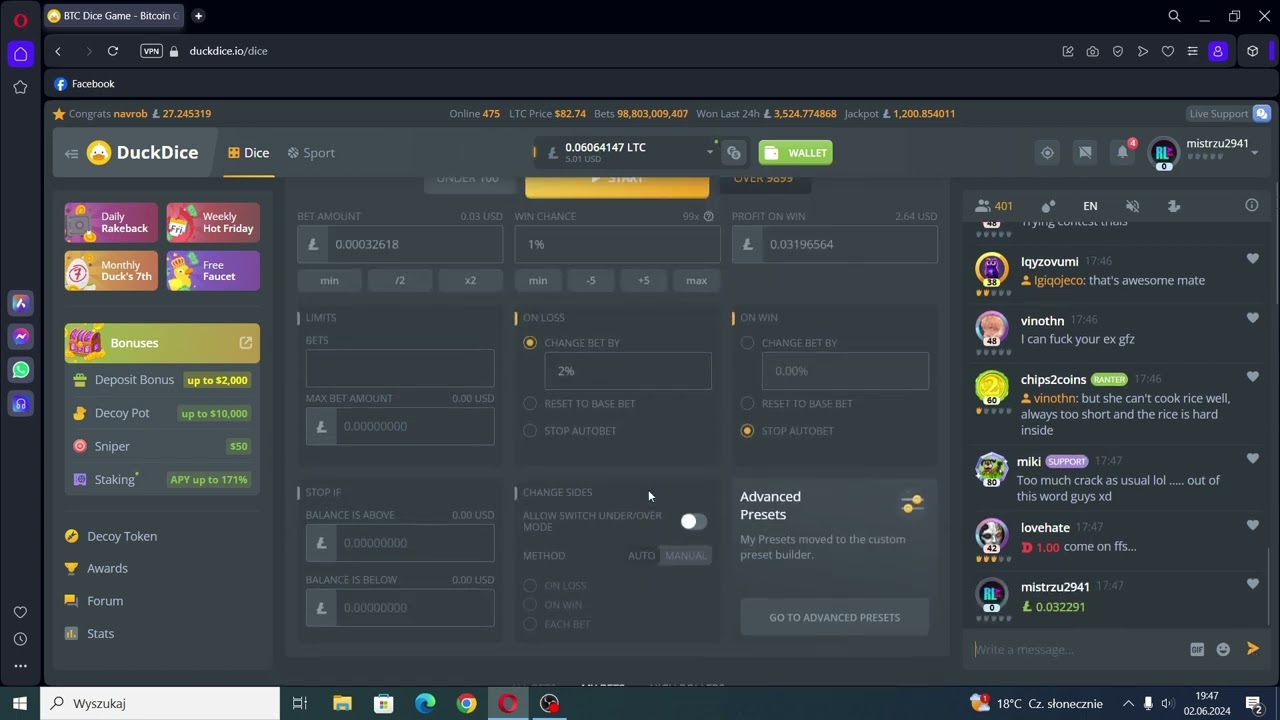The width and height of the screenshot is (1280, 720).
Task: Switch to the Dice tab
Action: 248,153
